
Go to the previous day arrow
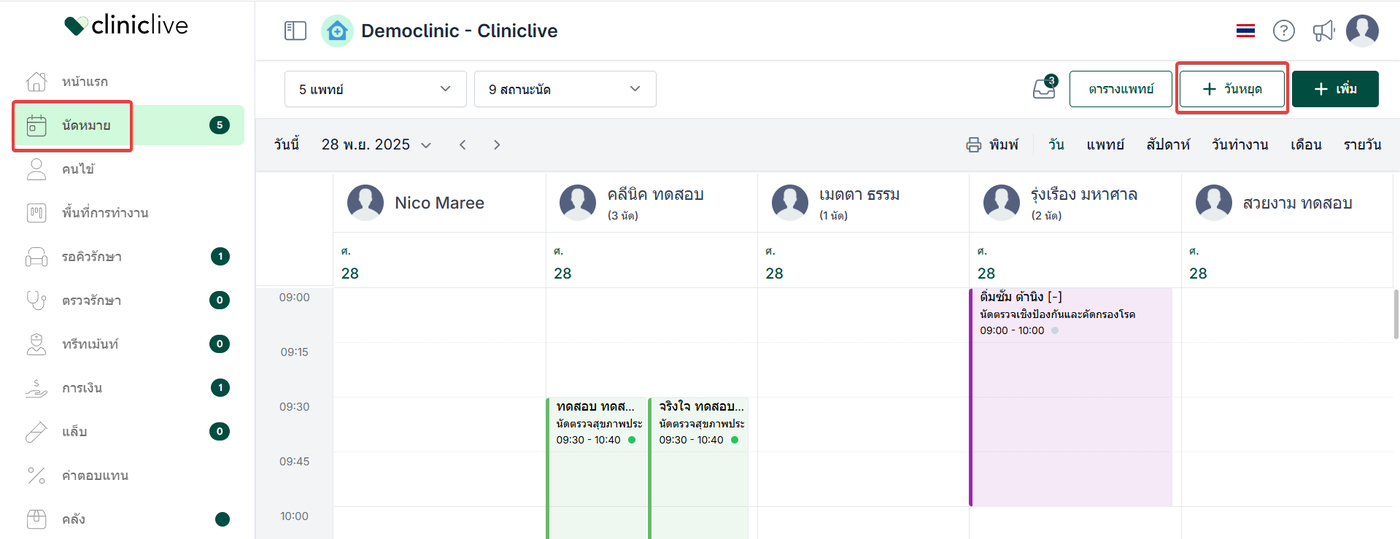463,145
